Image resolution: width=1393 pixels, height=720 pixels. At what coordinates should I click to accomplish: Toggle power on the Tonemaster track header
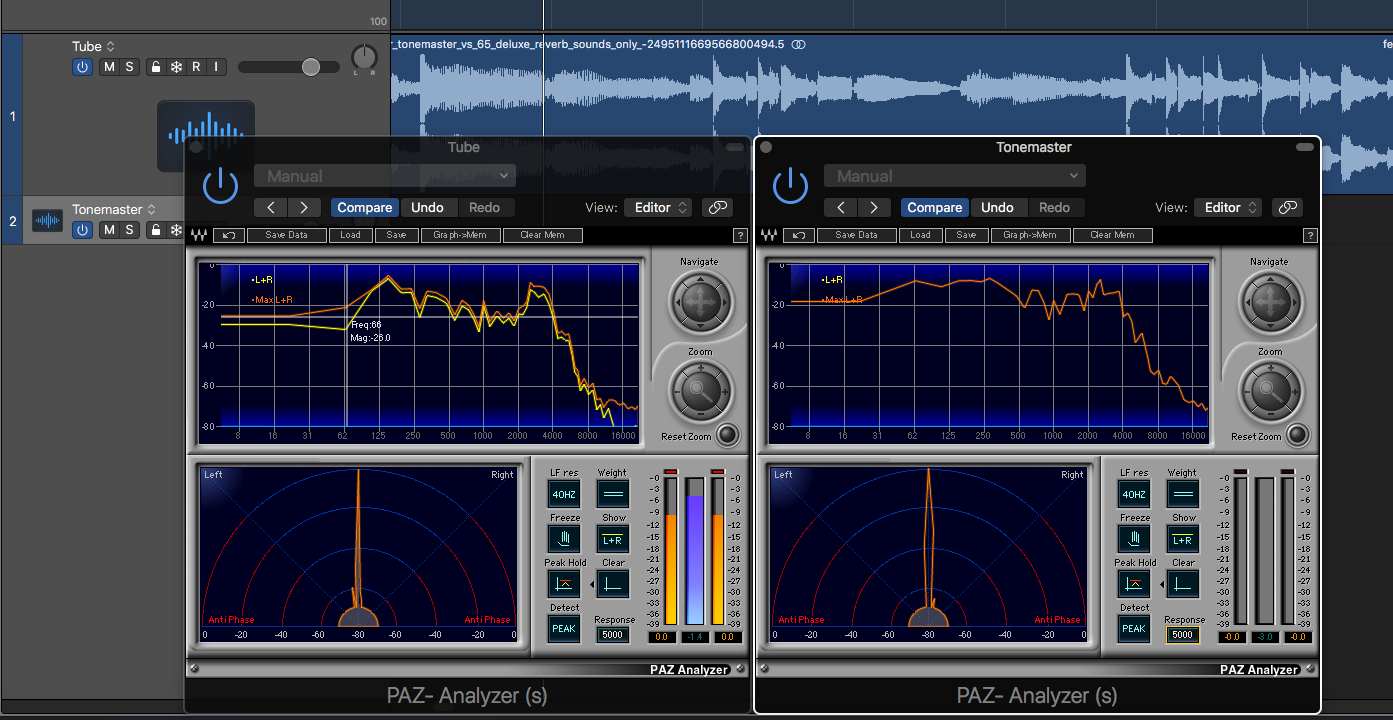tap(82, 230)
